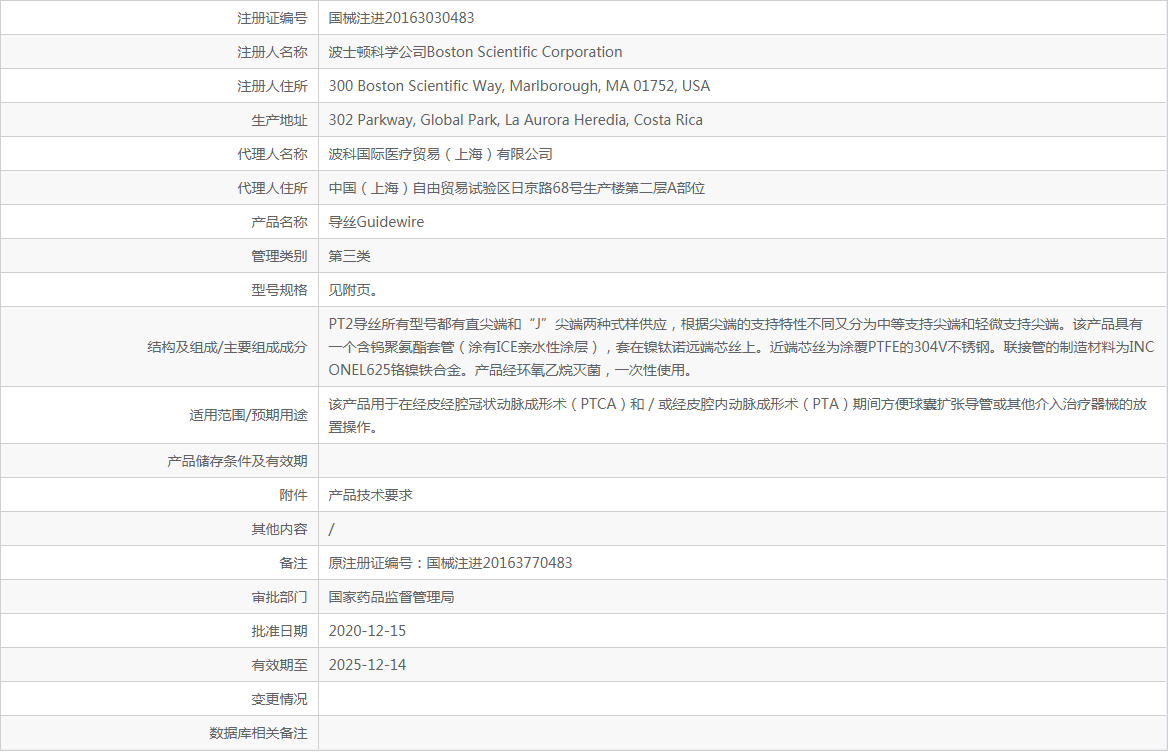
Task: Click the 有效期至 label
Action: (280, 665)
